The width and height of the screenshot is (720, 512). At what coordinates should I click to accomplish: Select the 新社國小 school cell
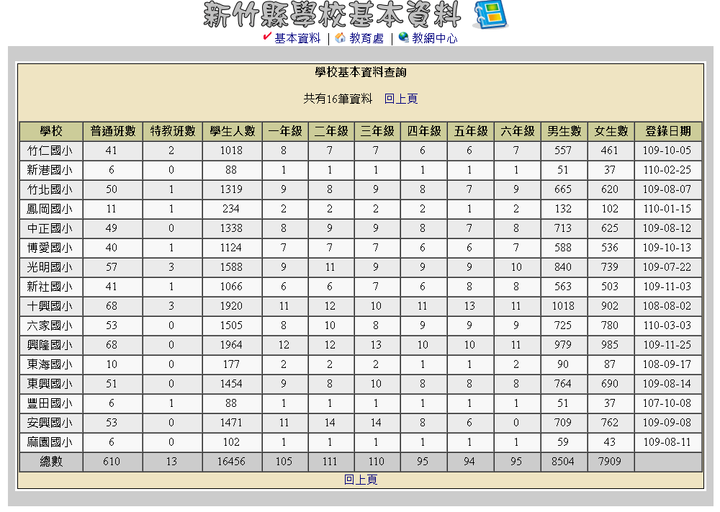51,287
